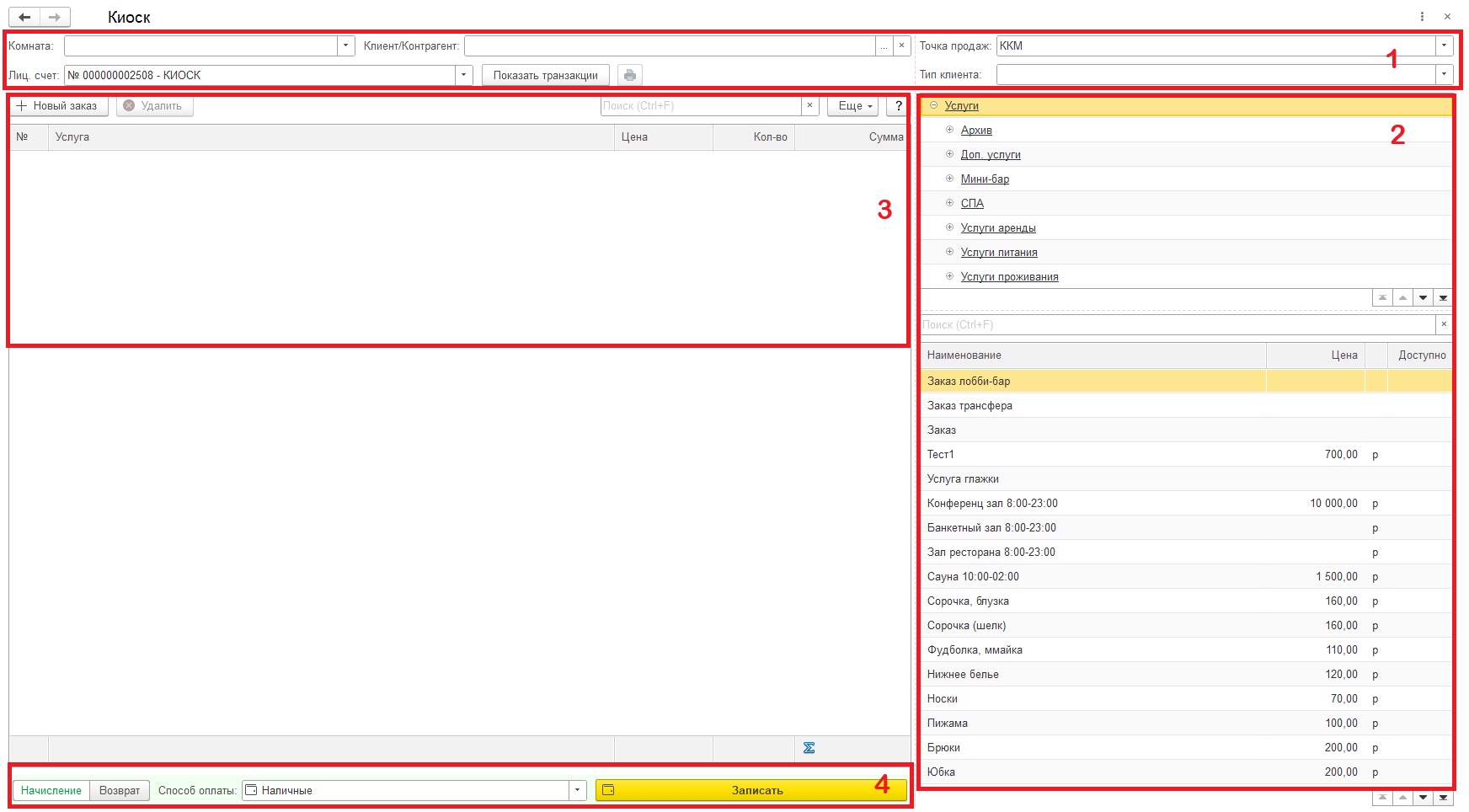Select the Тест1 service row
Screen dimensions: 1469x812
pos(1187,454)
